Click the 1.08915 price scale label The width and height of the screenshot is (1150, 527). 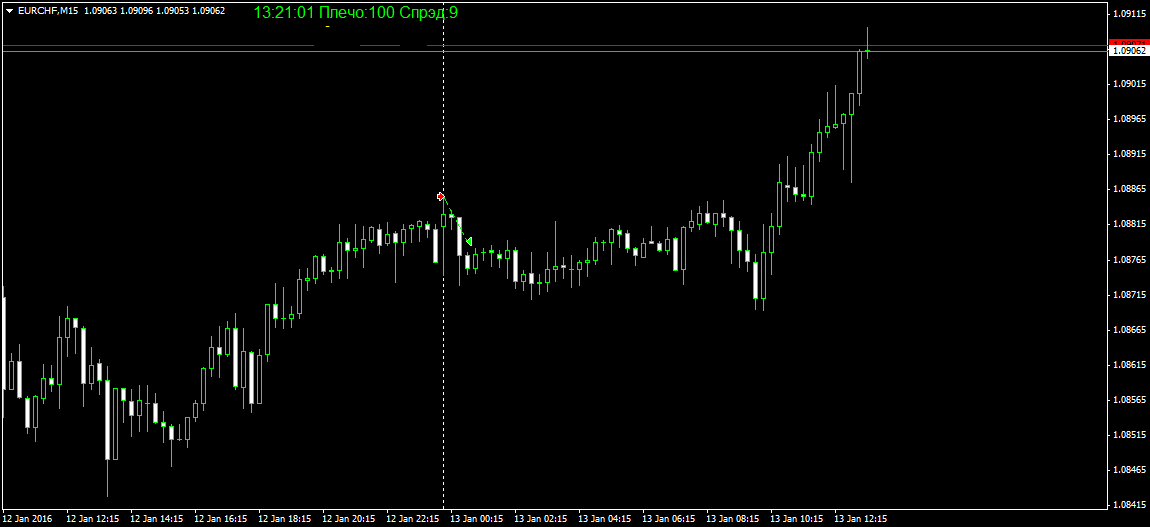tap(1130, 154)
